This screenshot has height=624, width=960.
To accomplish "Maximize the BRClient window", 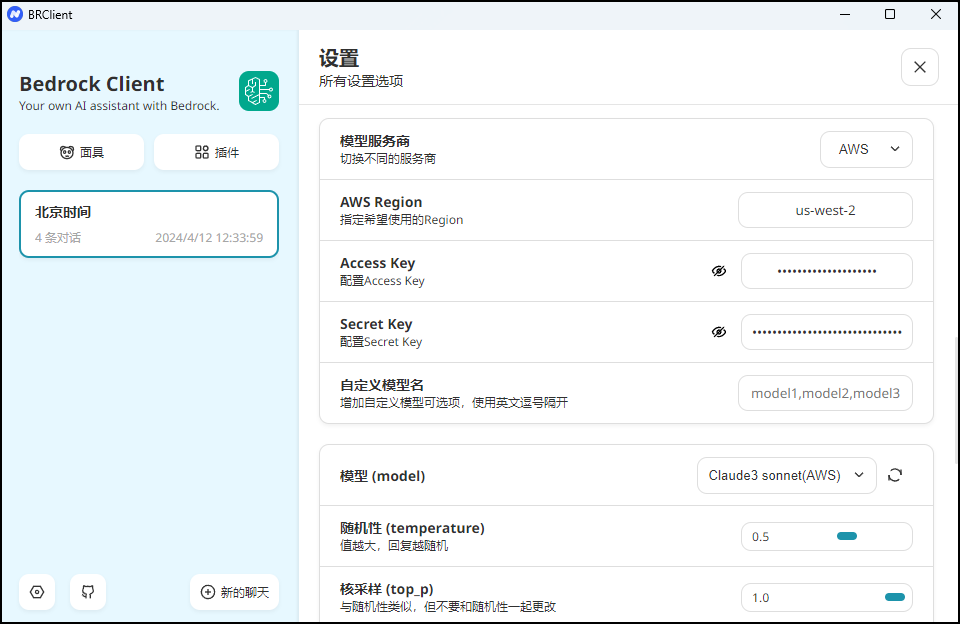I will [890, 14].
